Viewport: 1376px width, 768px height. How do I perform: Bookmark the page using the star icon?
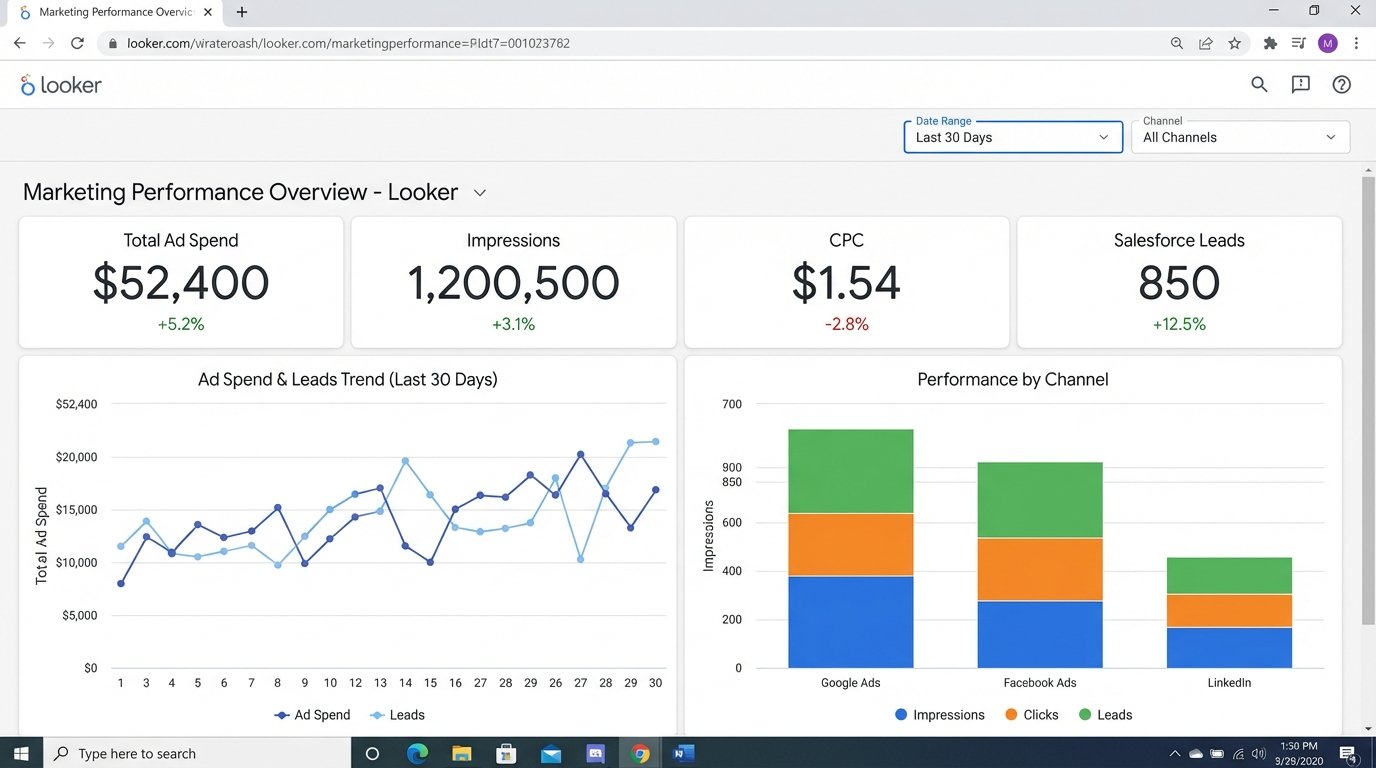1235,43
